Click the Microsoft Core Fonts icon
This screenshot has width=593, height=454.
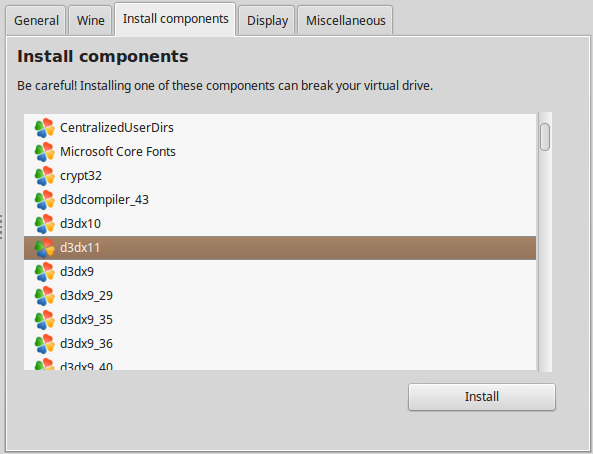pyautogui.click(x=45, y=152)
